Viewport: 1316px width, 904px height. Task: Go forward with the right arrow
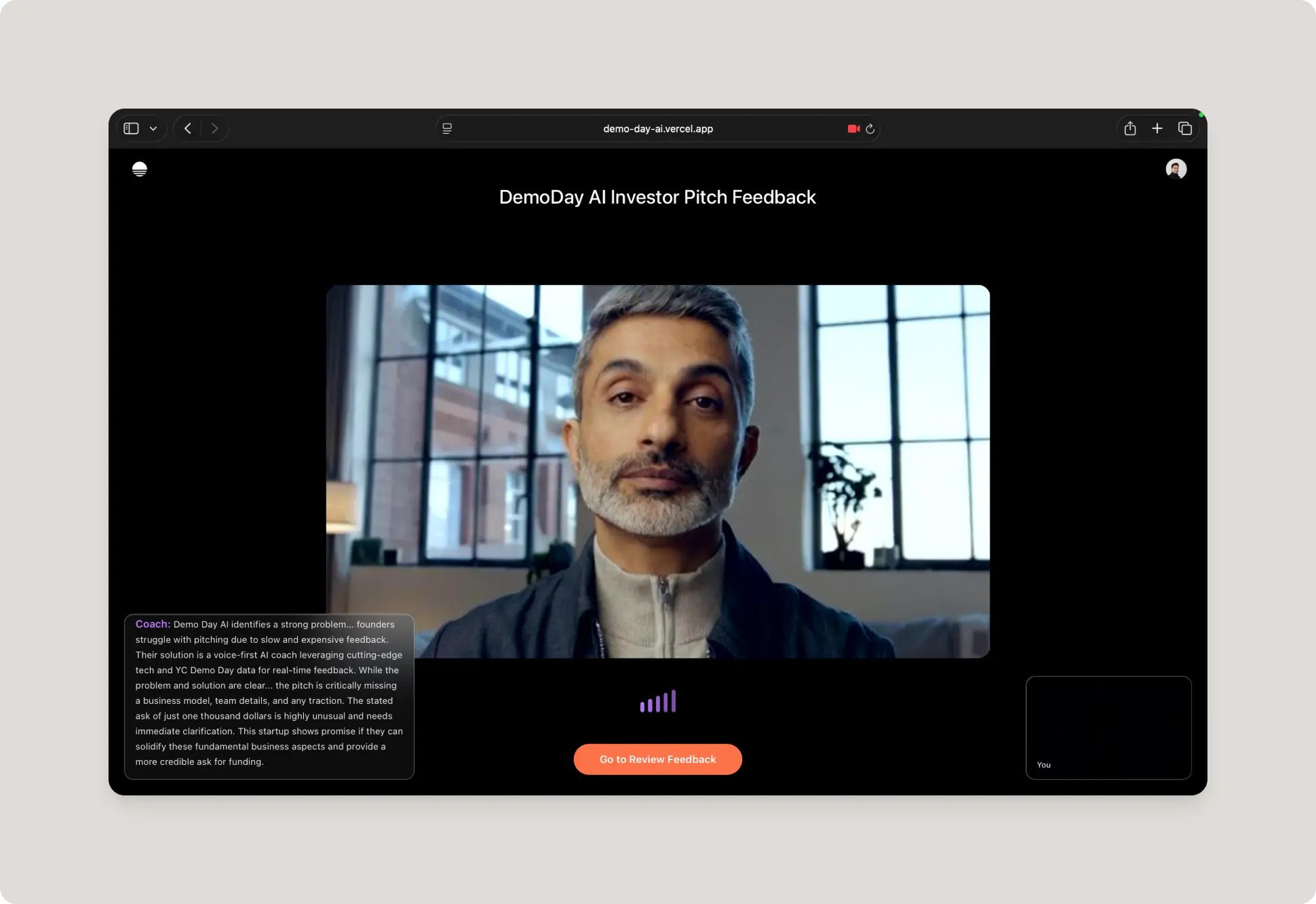[214, 128]
